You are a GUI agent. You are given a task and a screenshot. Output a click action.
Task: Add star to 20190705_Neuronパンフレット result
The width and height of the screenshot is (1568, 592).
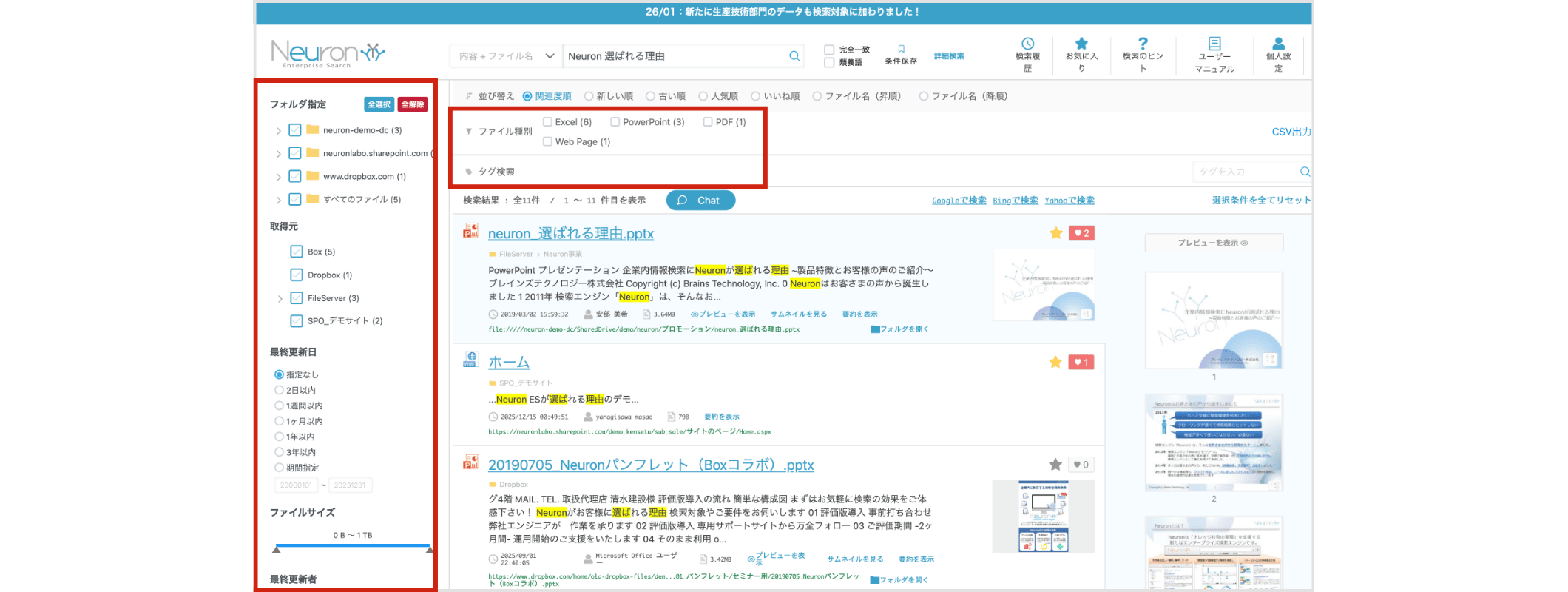(1055, 465)
